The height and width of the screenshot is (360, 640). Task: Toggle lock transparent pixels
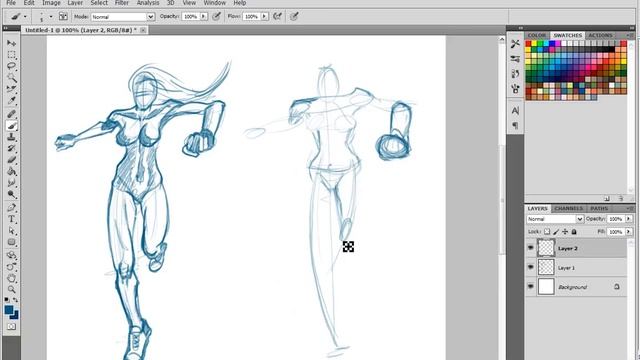547,231
